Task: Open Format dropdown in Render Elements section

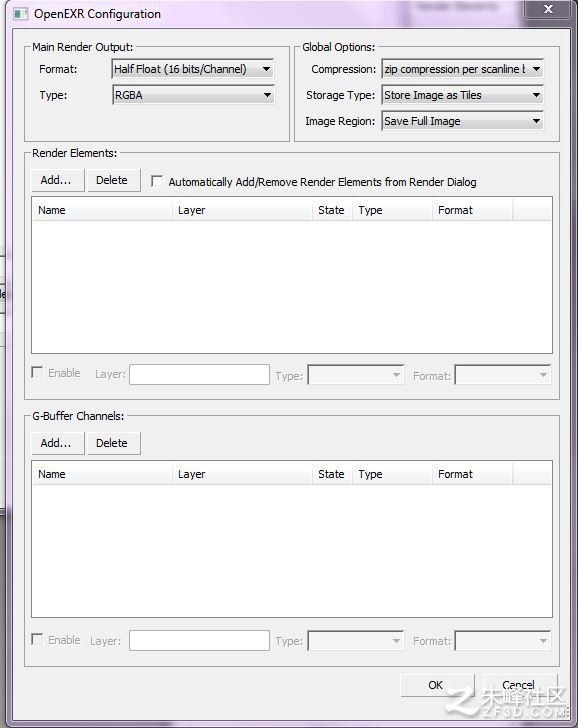Action: (x=503, y=375)
